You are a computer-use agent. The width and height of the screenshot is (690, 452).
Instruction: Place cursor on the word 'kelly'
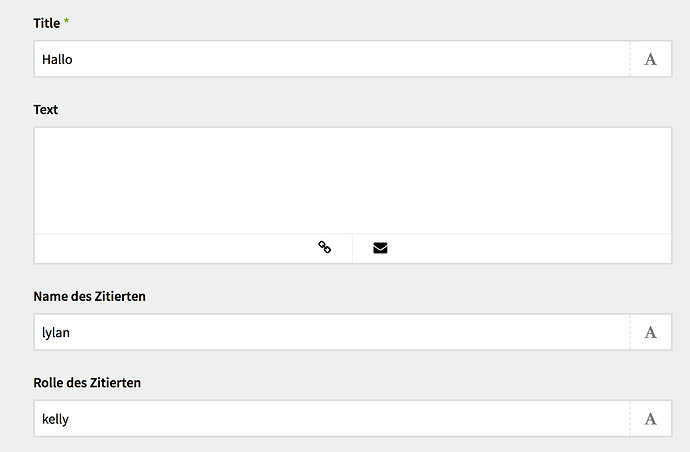(55, 419)
